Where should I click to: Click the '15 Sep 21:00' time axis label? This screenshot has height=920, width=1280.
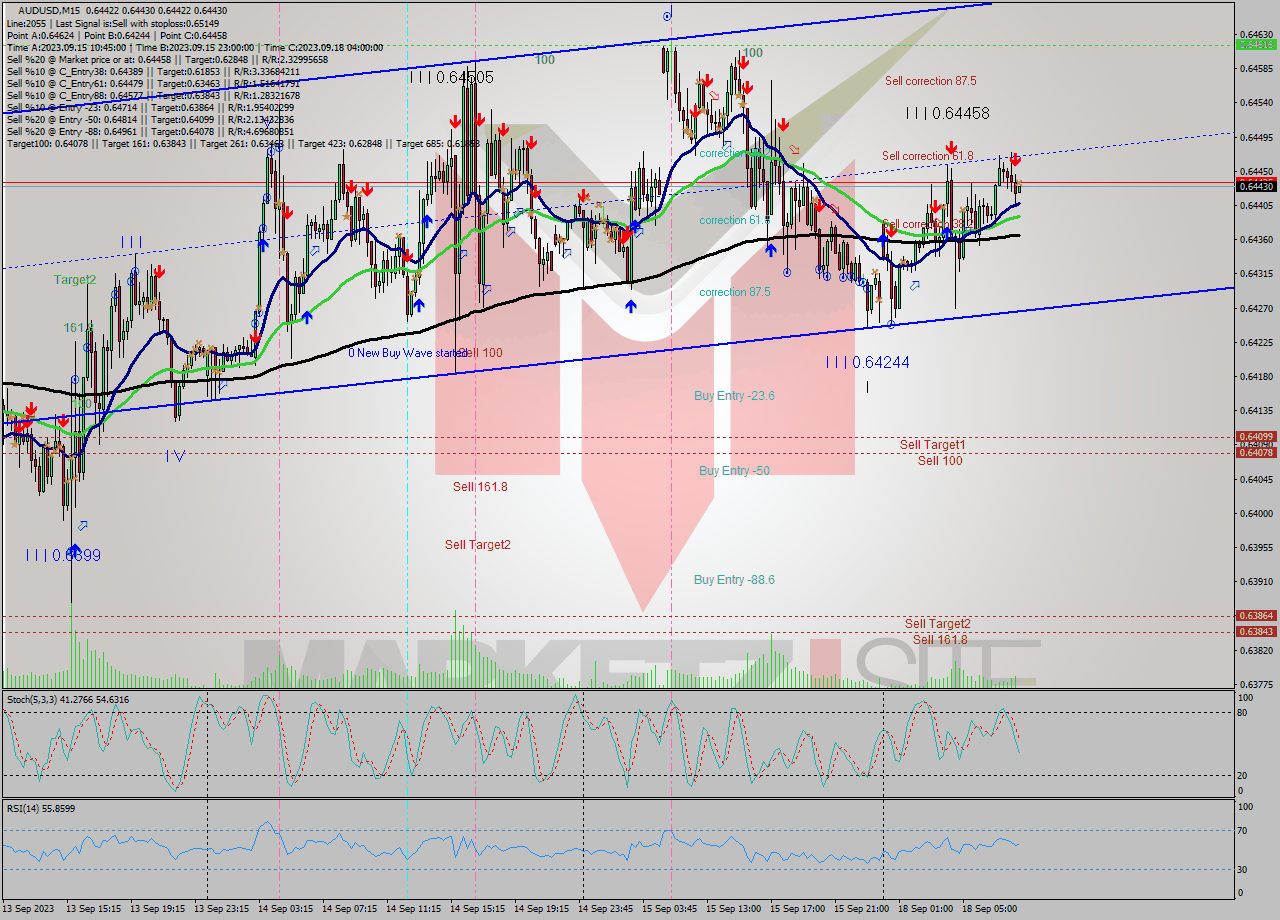[x=861, y=909]
